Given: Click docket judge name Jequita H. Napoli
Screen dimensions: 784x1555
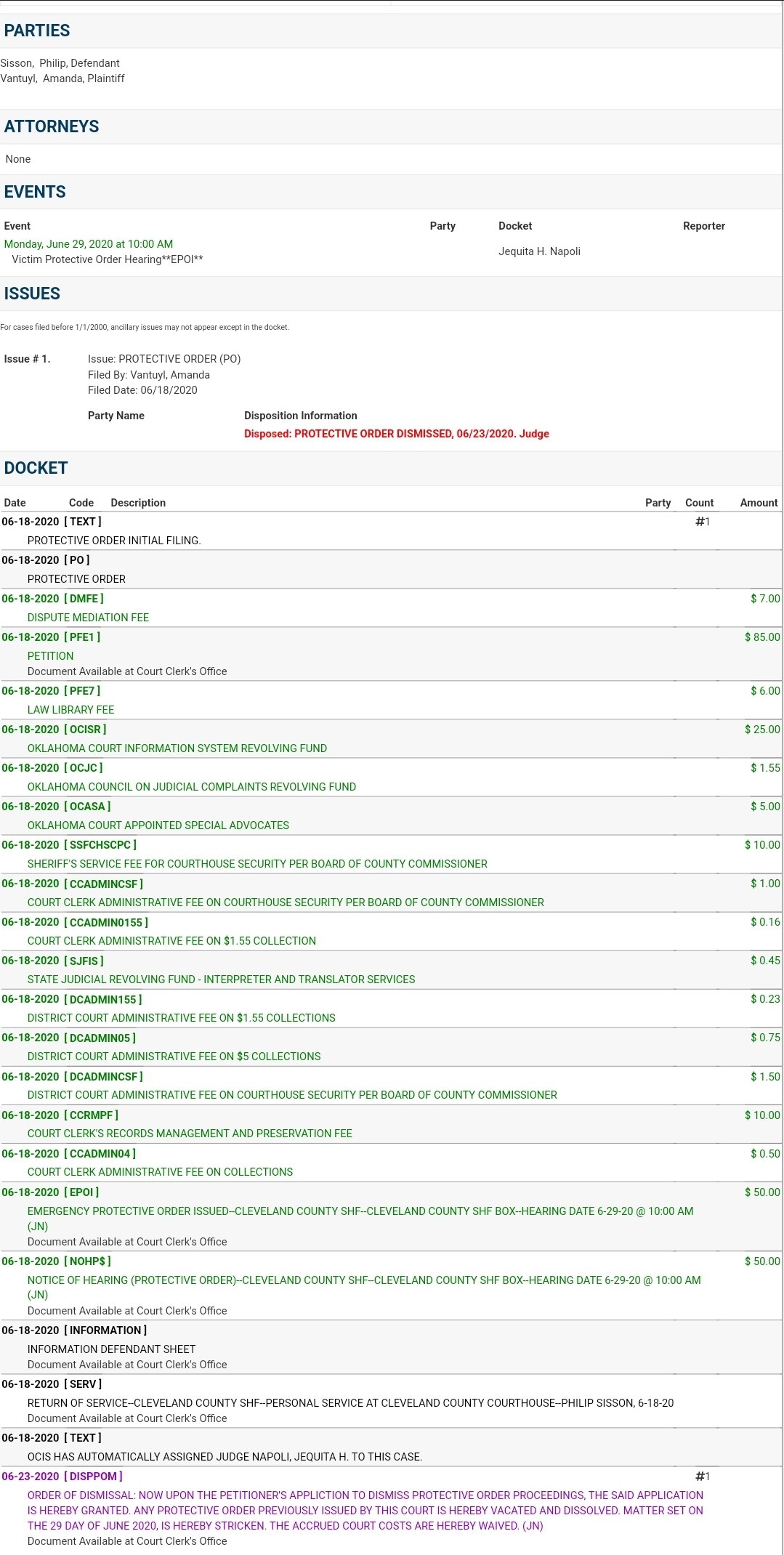Looking at the screenshot, I should click(x=539, y=251).
